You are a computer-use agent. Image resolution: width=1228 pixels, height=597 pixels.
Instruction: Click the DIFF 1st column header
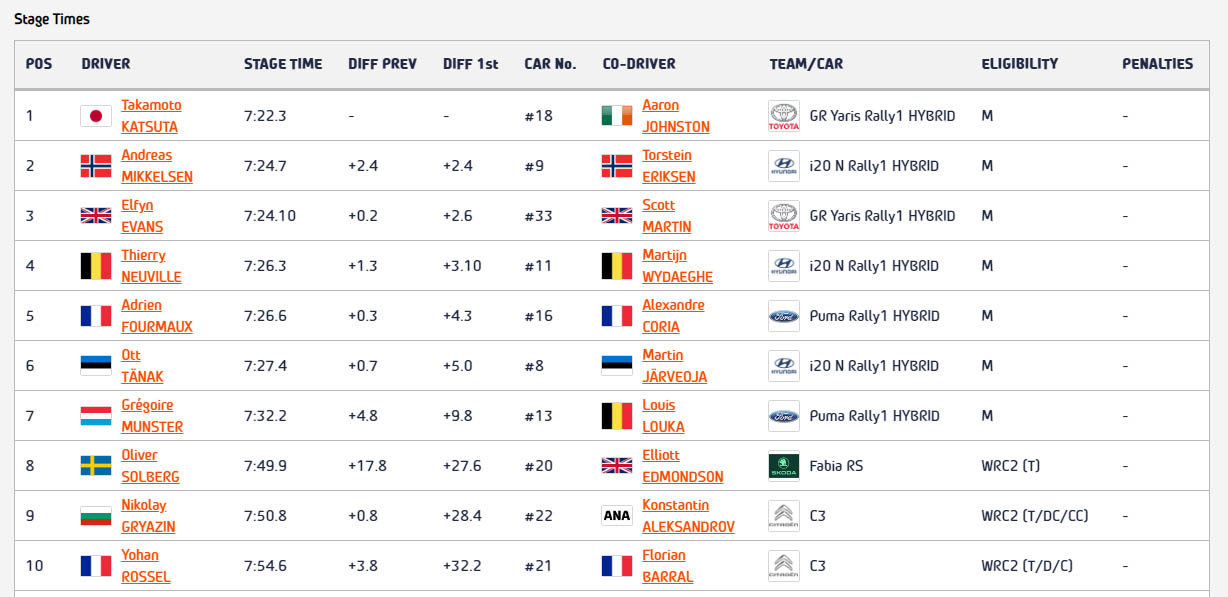tap(470, 64)
